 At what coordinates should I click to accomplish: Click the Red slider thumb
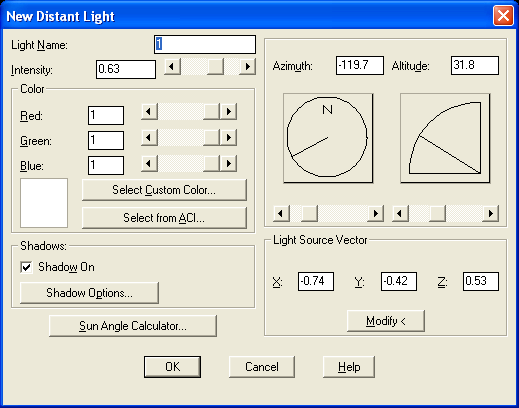click(x=212, y=111)
